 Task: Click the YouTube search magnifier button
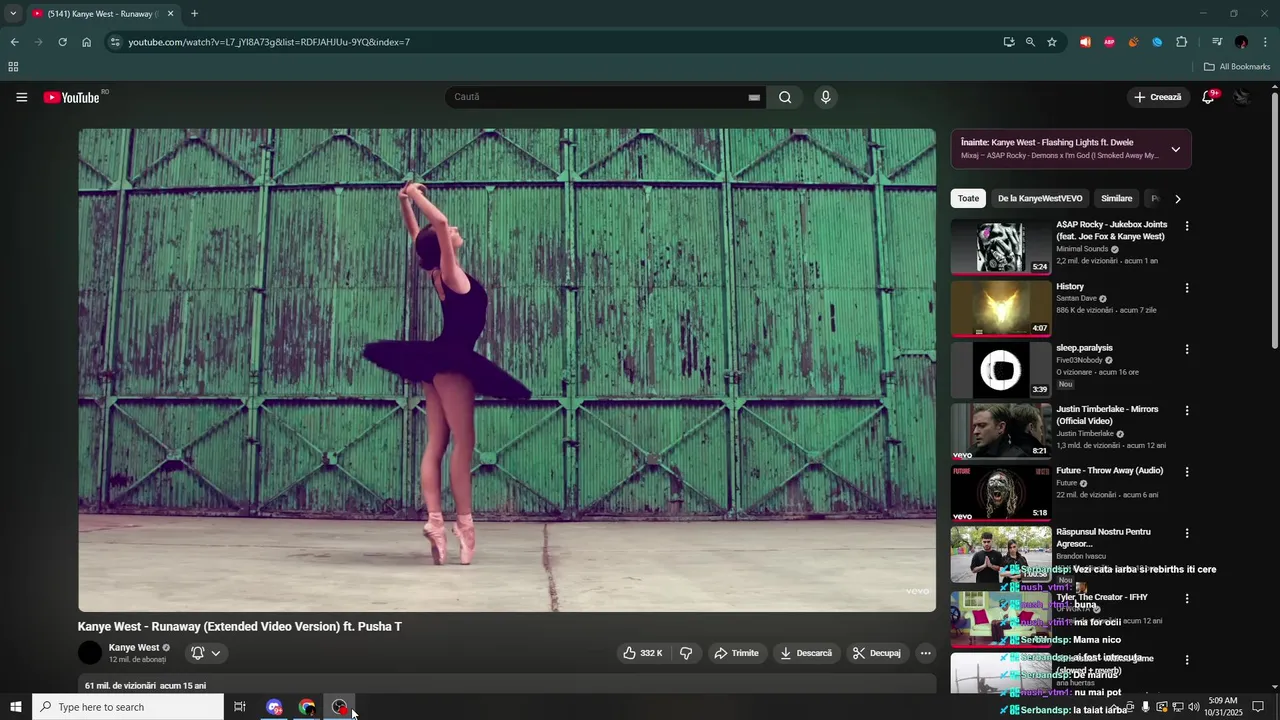[x=785, y=97]
